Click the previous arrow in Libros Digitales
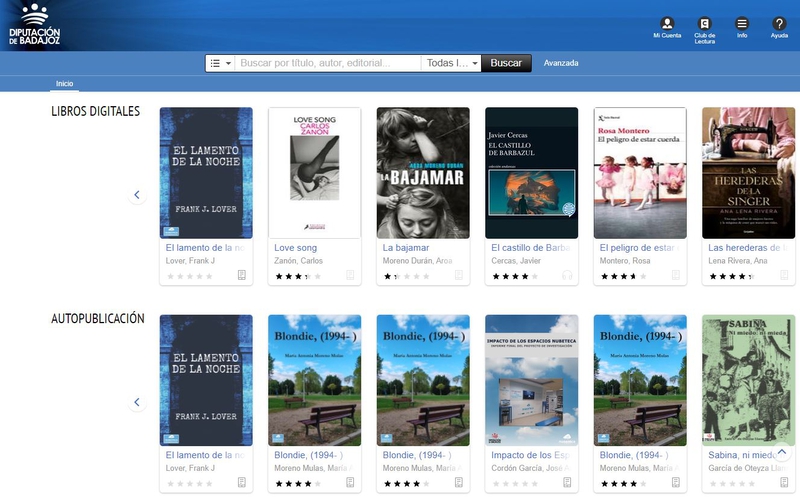Image resolution: width=800 pixels, height=501 pixels. coord(137,194)
